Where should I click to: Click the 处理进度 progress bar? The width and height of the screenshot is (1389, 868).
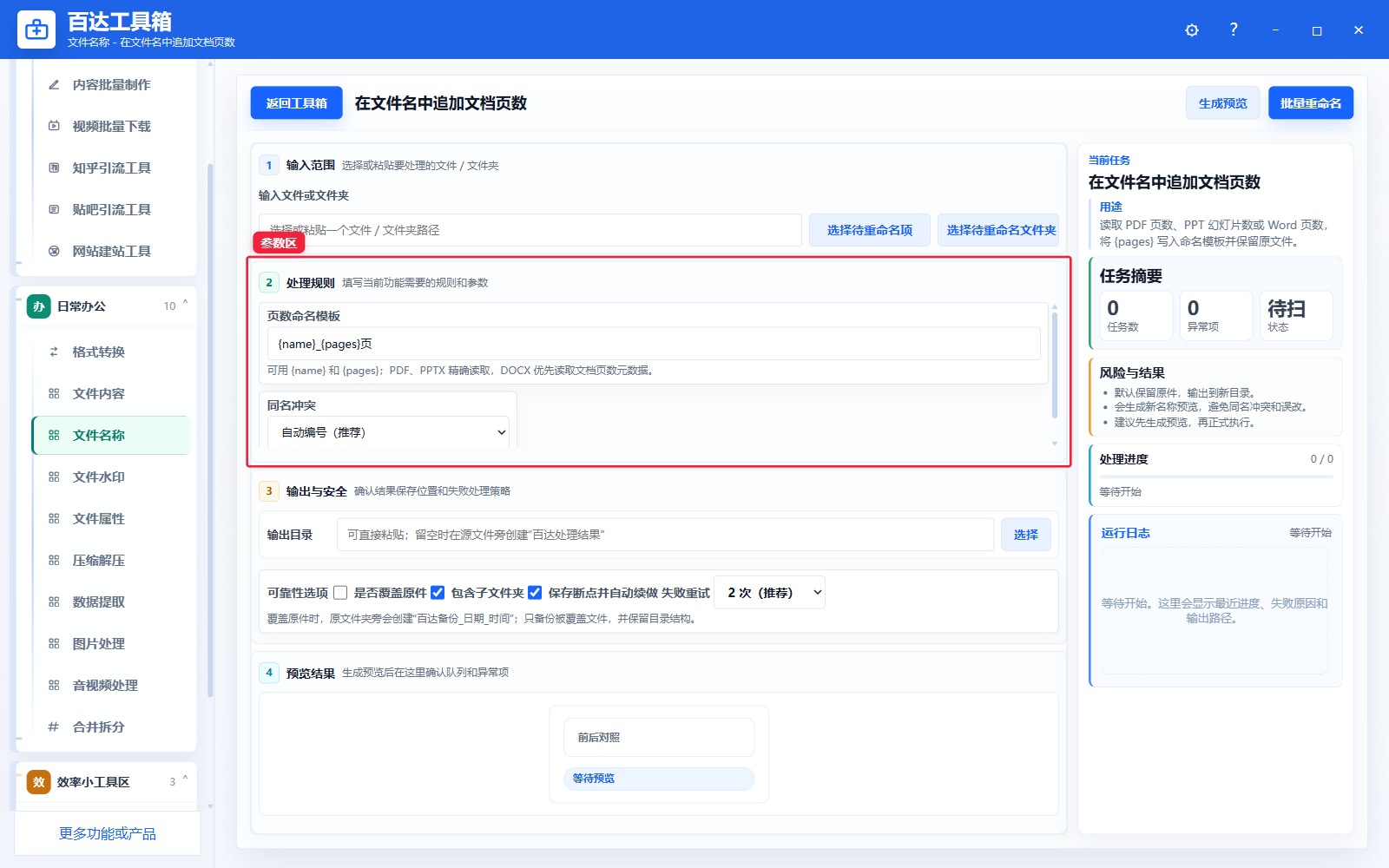click(x=1215, y=477)
